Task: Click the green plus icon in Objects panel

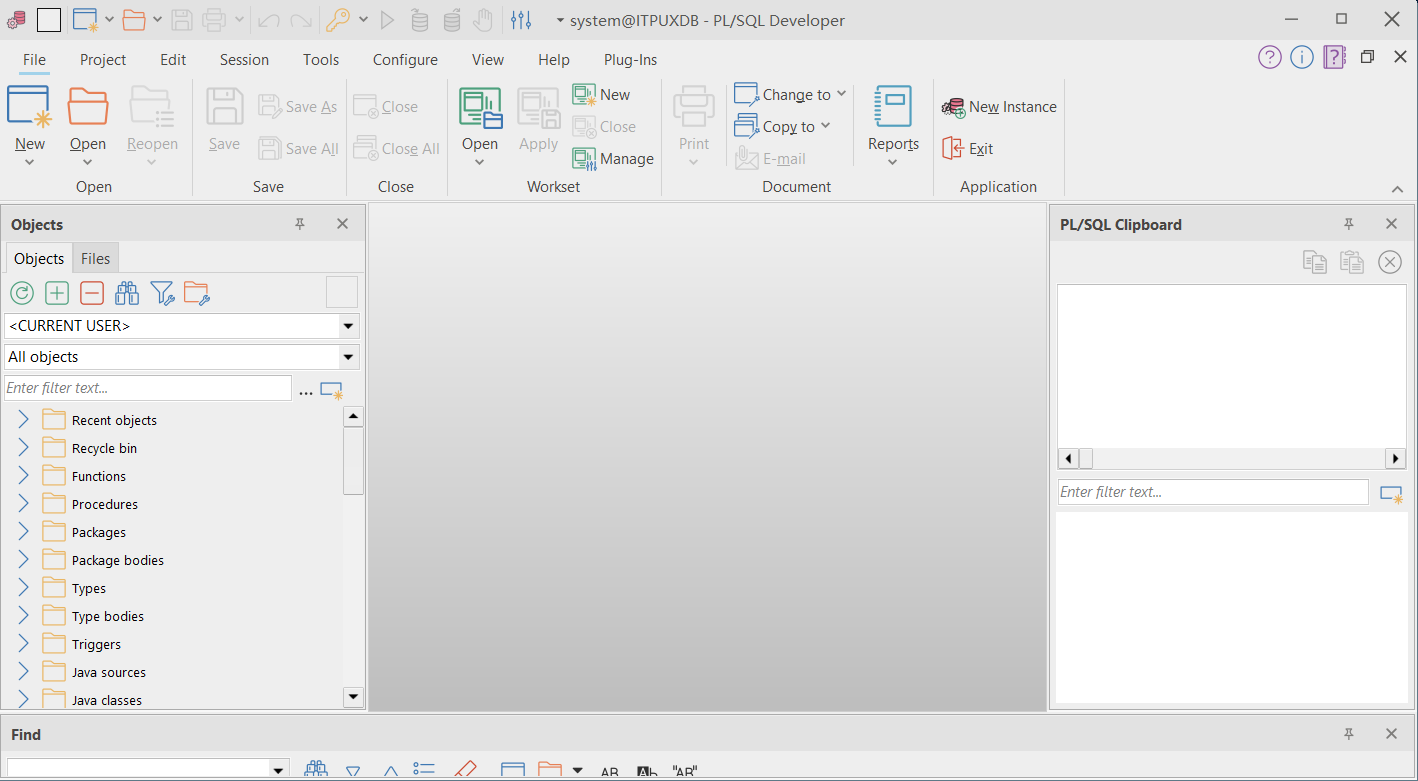Action: [57, 293]
